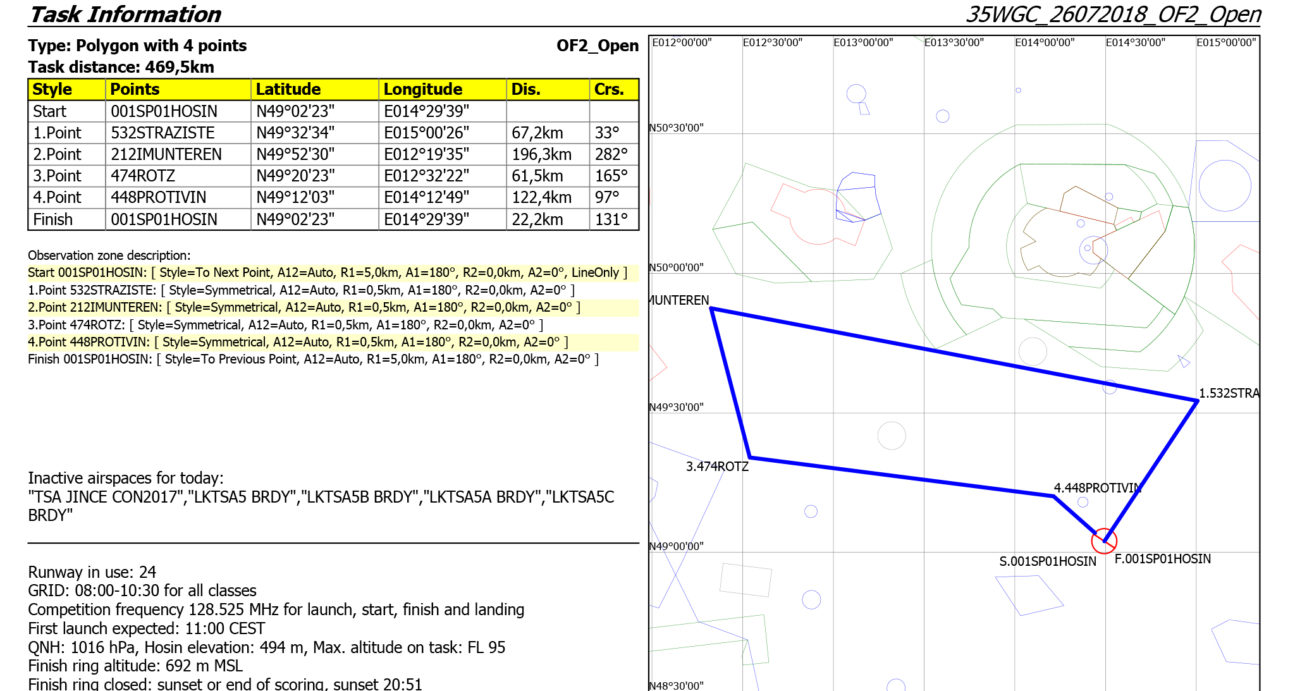Image resolution: width=1295 pixels, height=691 pixels.
Task: Click the S.001SP01HOSIN start label on map
Action: coord(1047,562)
